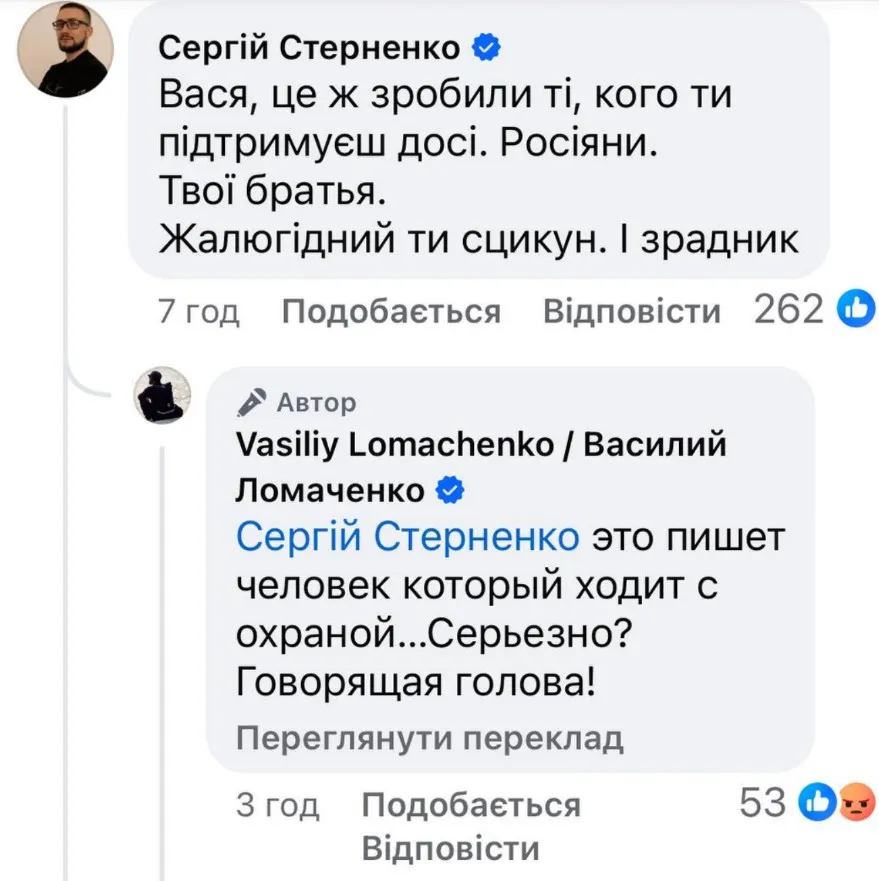Click the verified badge after Ломаченко
This screenshot has height=881, width=879.
point(451,489)
